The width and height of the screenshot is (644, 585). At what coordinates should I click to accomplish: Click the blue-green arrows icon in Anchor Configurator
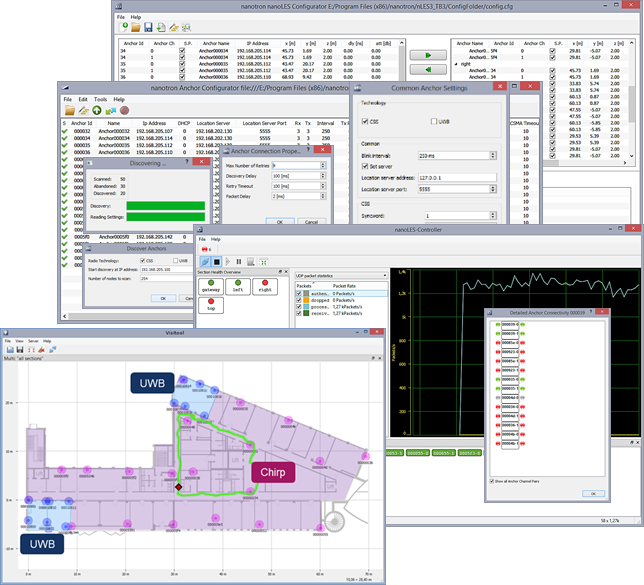click(x=110, y=110)
